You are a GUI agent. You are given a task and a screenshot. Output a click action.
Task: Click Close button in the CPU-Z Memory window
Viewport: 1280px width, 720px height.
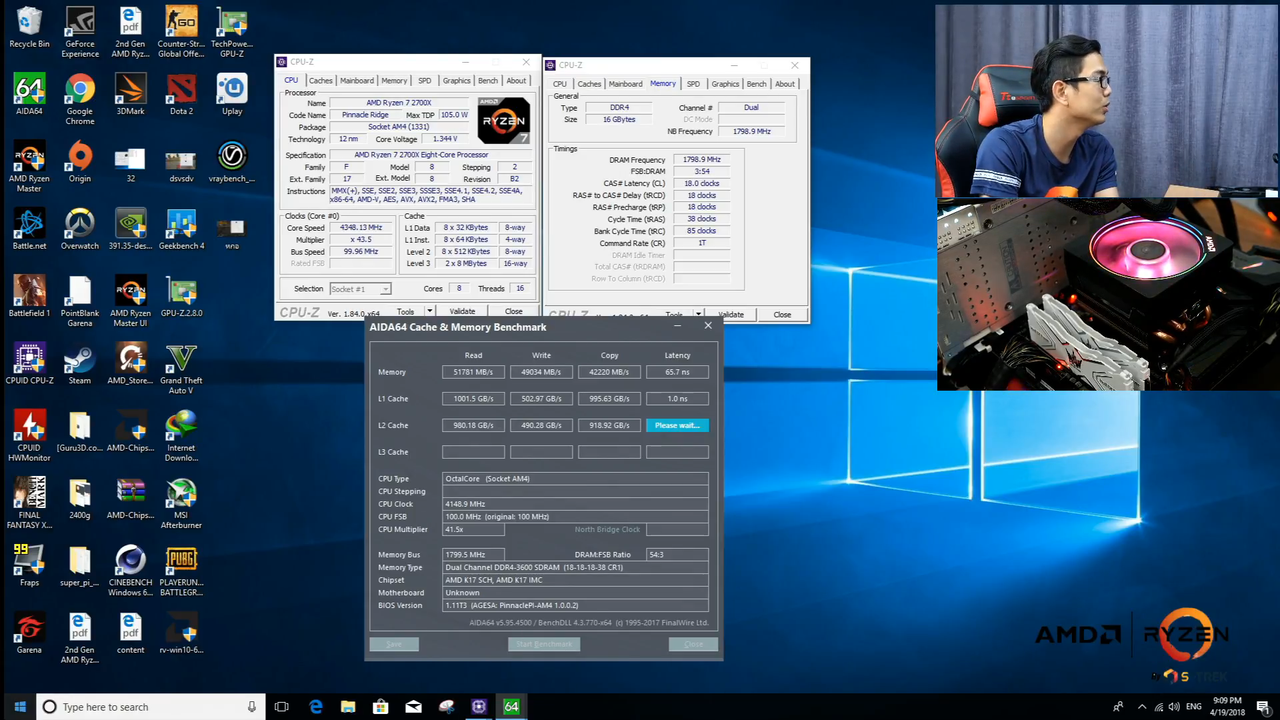[x=781, y=315]
